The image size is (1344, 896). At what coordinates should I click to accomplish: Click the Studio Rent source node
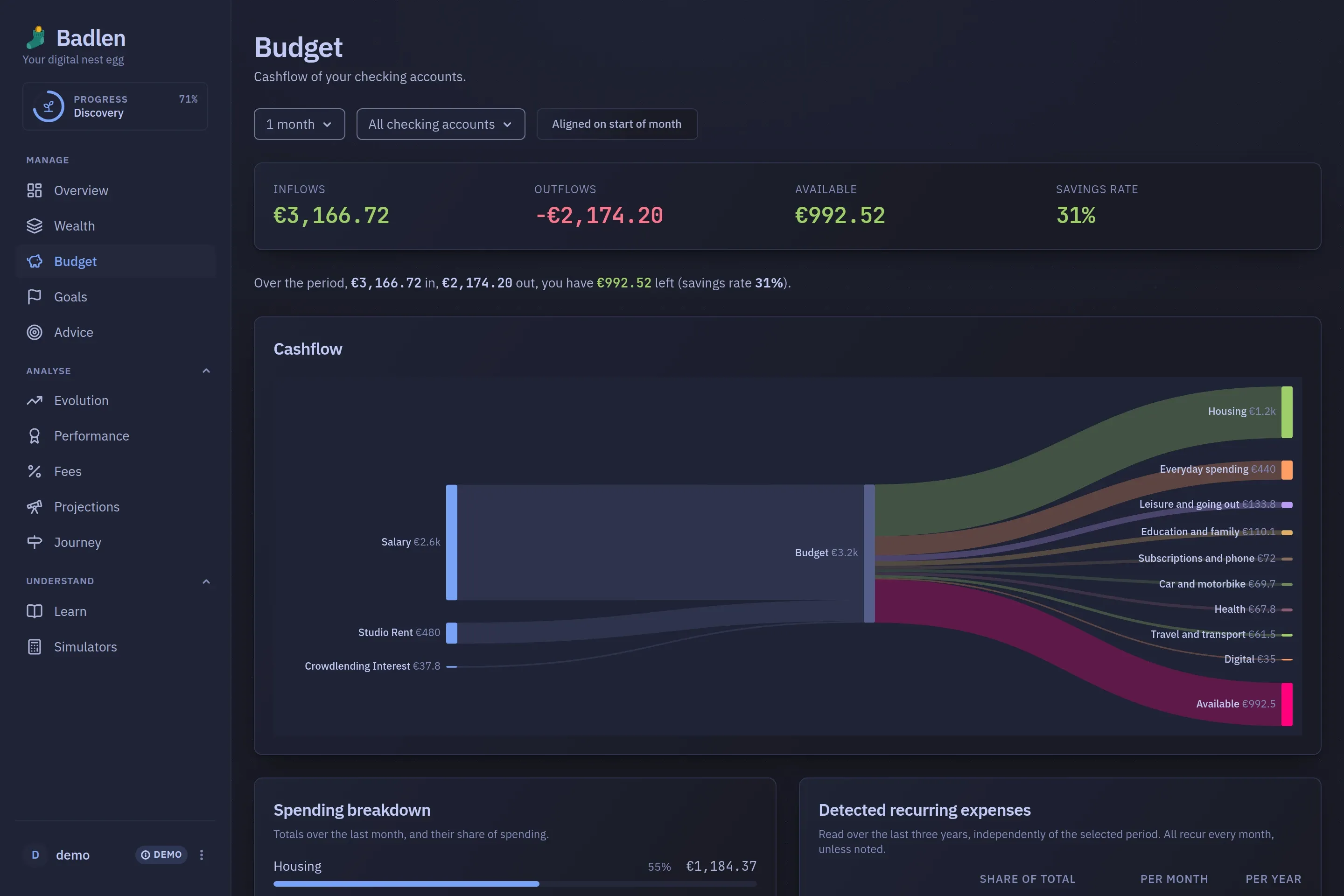click(451, 633)
